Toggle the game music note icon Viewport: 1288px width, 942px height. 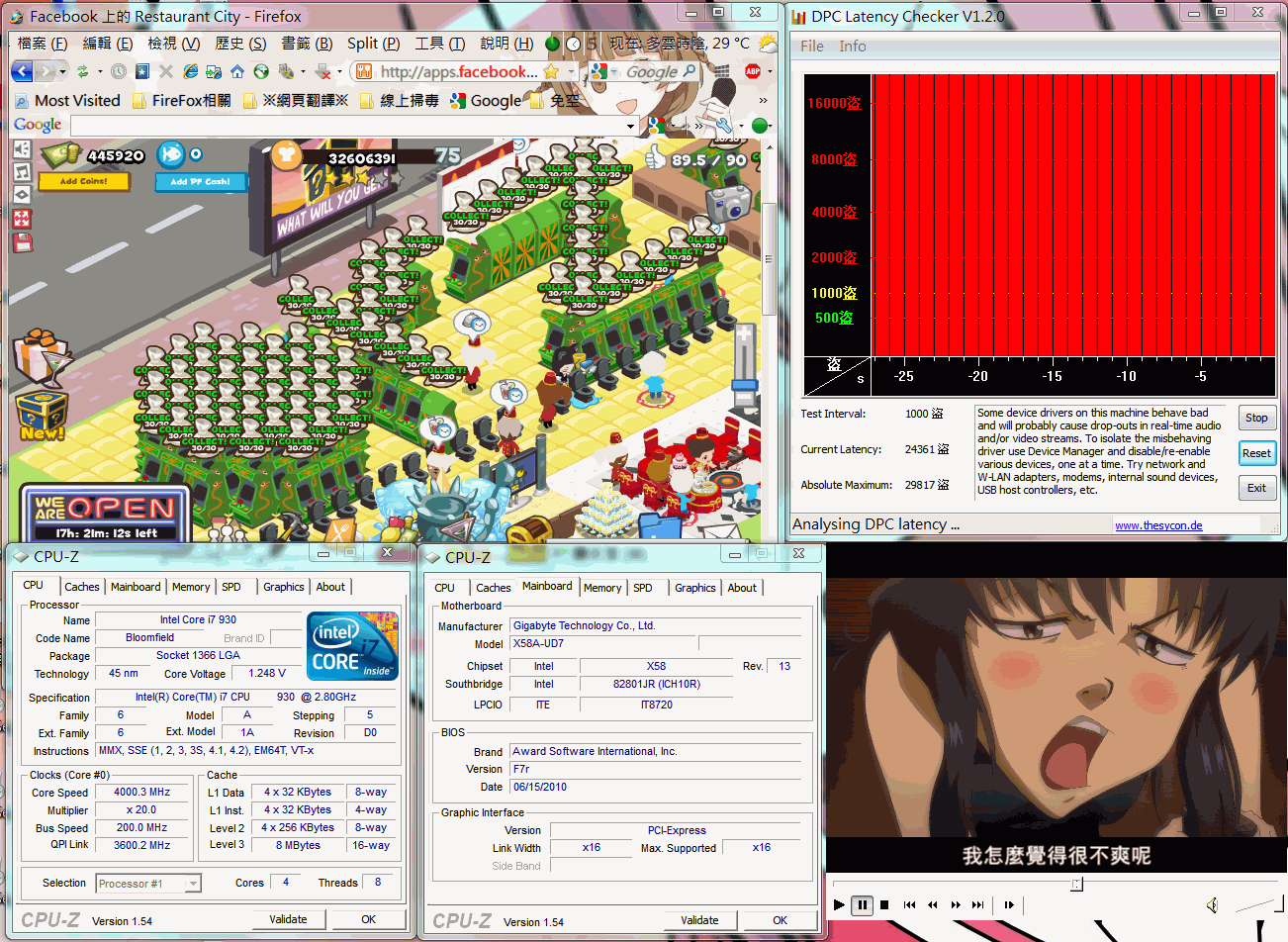click(22, 172)
